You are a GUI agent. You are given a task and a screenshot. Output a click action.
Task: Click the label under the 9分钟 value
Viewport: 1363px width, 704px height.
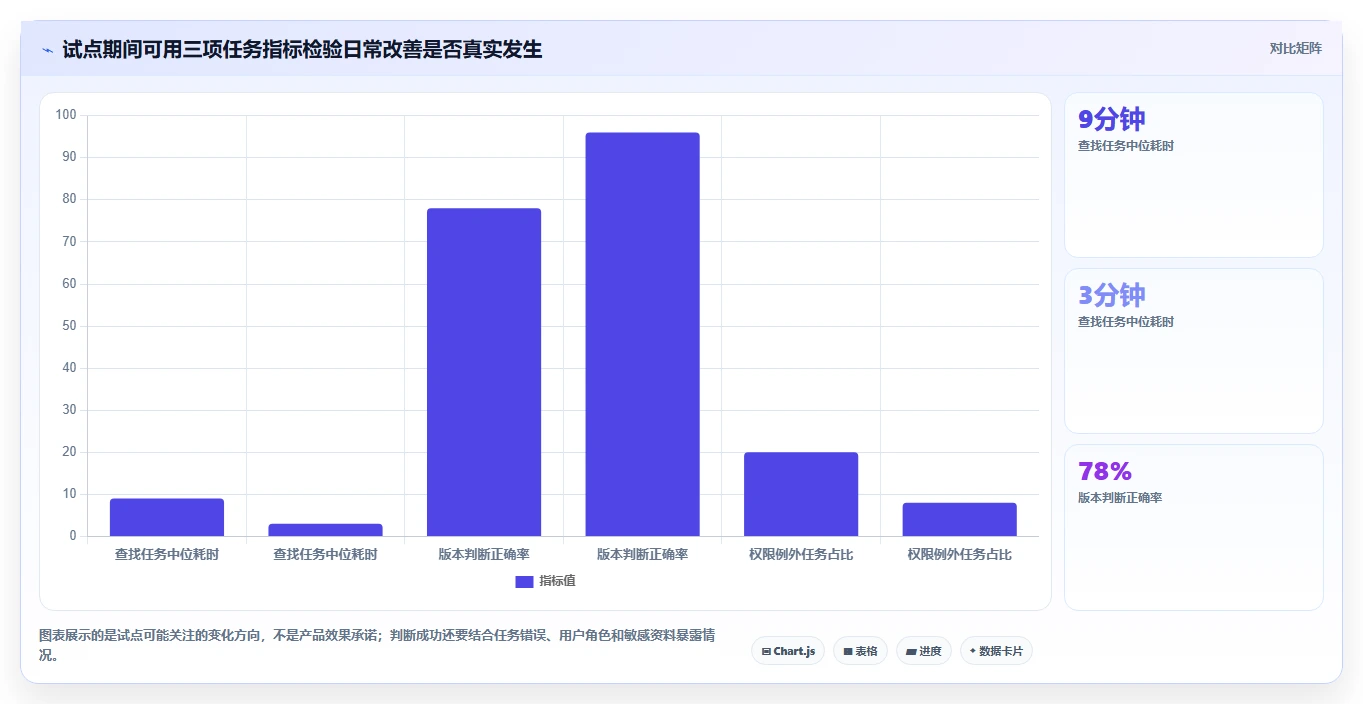click(x=1126, y=146)
